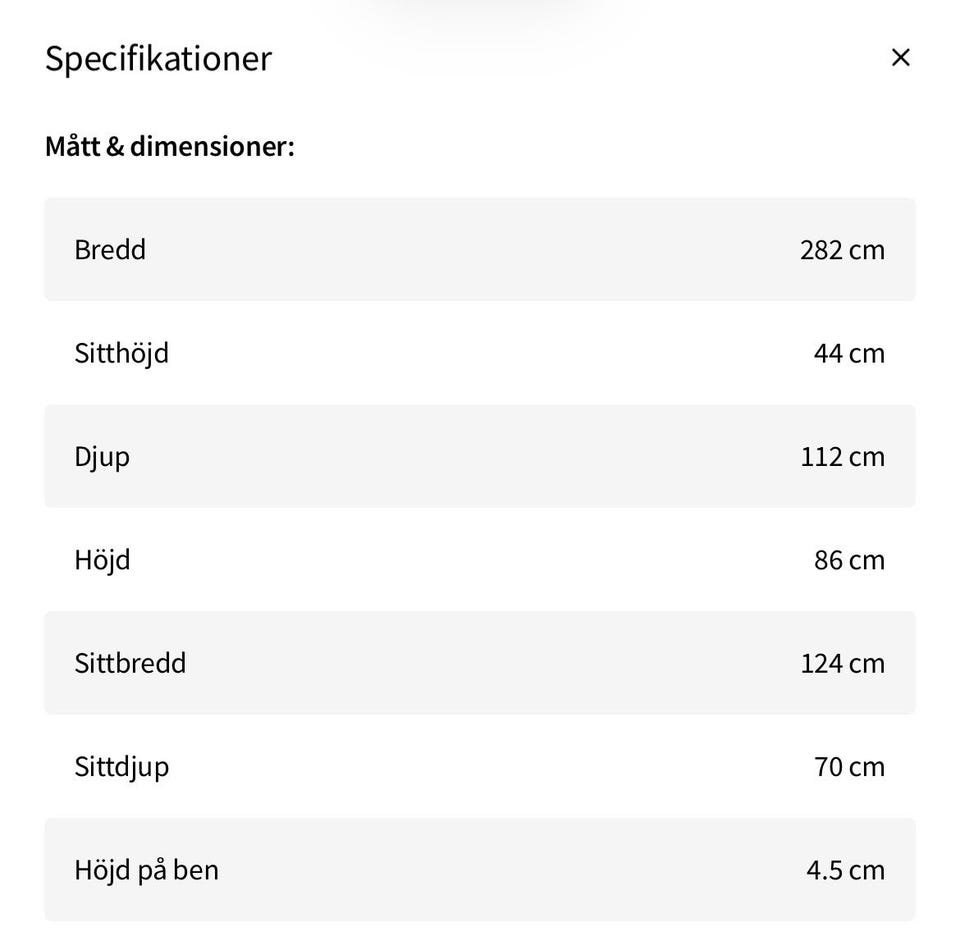The image size is (960, 950).
Task: Select the Mått & dimensioner section title
Action: 169,146
